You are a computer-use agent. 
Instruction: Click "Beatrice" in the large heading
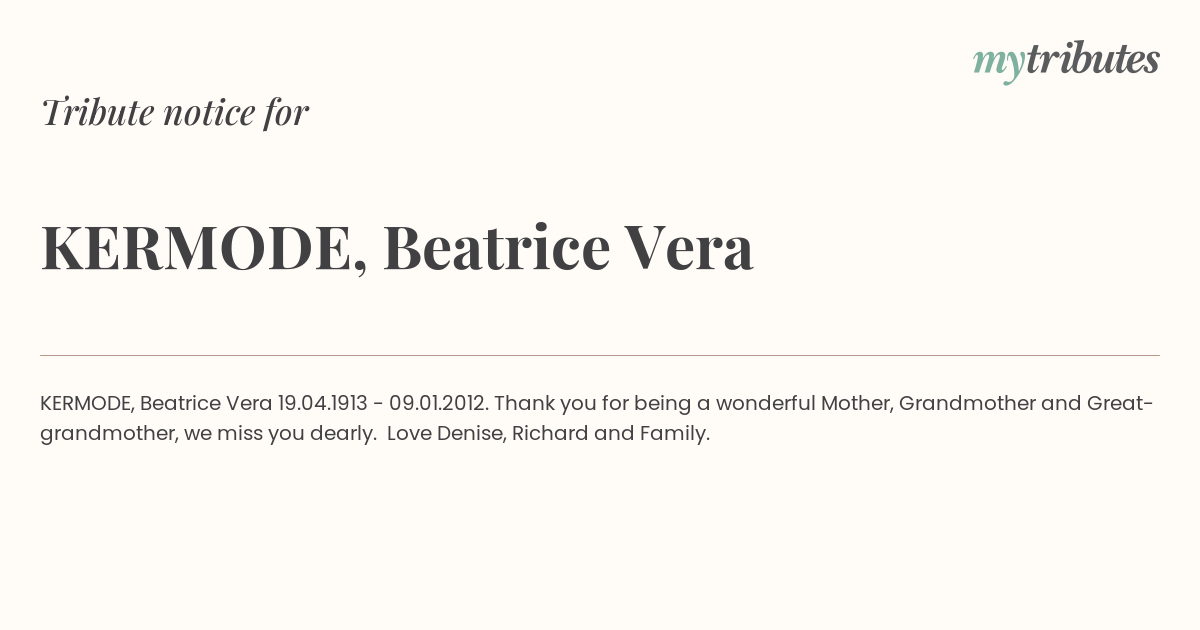pos(496,248)
